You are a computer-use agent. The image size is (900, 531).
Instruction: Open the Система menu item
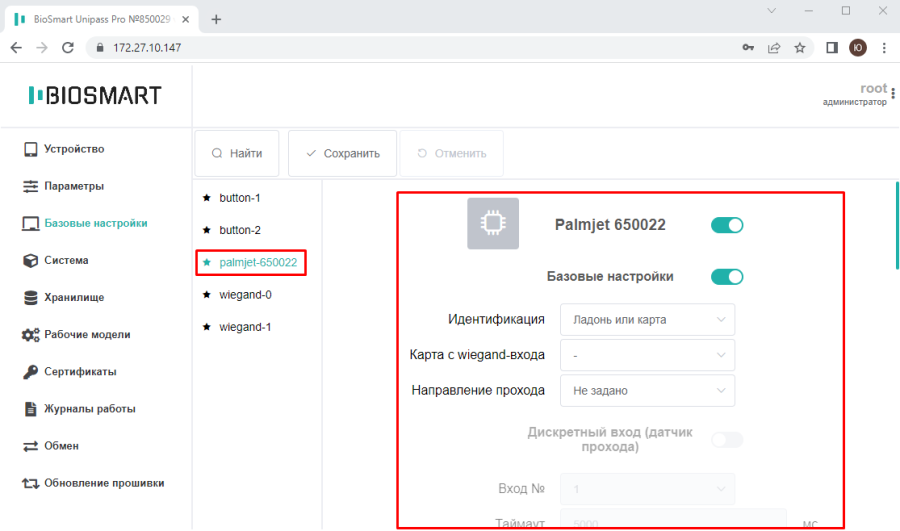(x=67, y=261)
